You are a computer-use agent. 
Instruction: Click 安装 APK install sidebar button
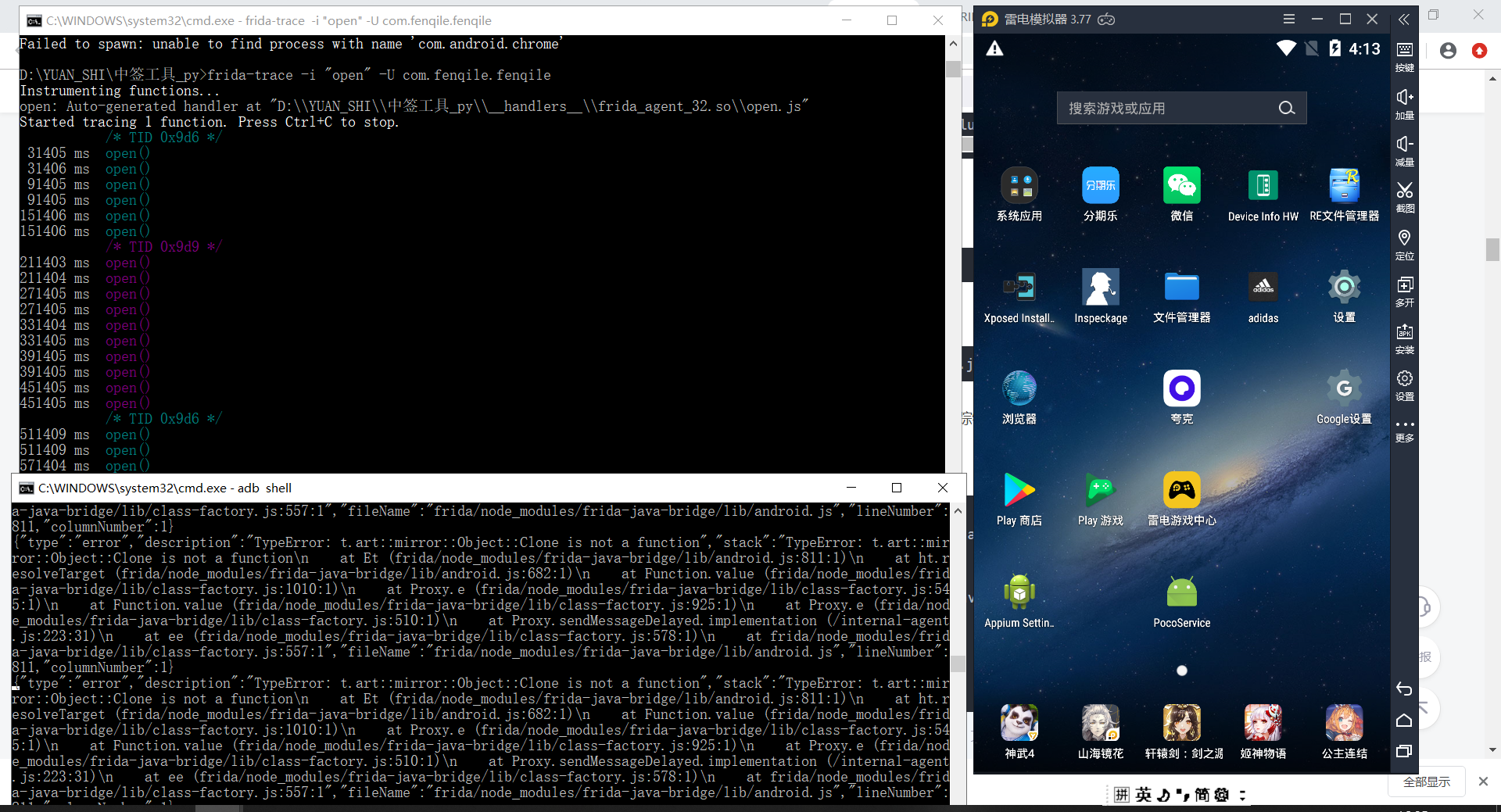coord(1405,338)
